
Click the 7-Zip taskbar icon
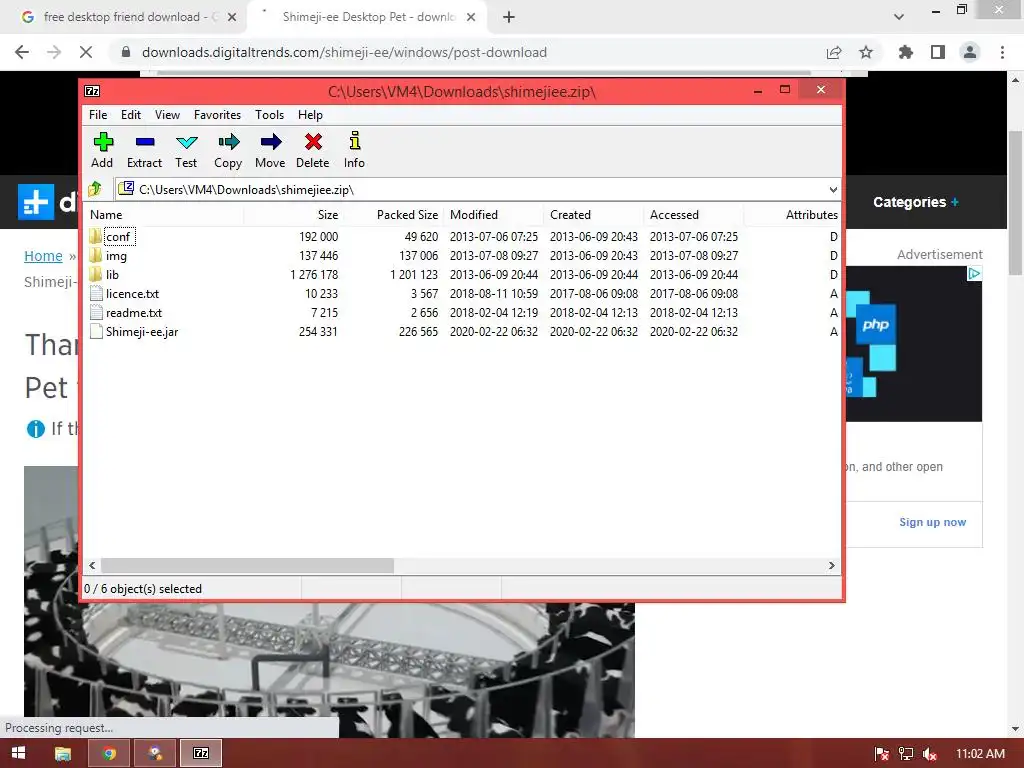pyautogui.click(x=201, y=754)
